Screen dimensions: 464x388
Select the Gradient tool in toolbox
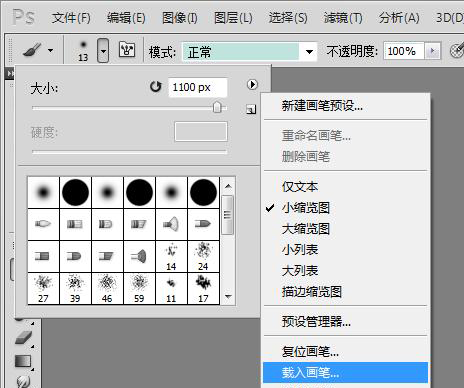23,361
